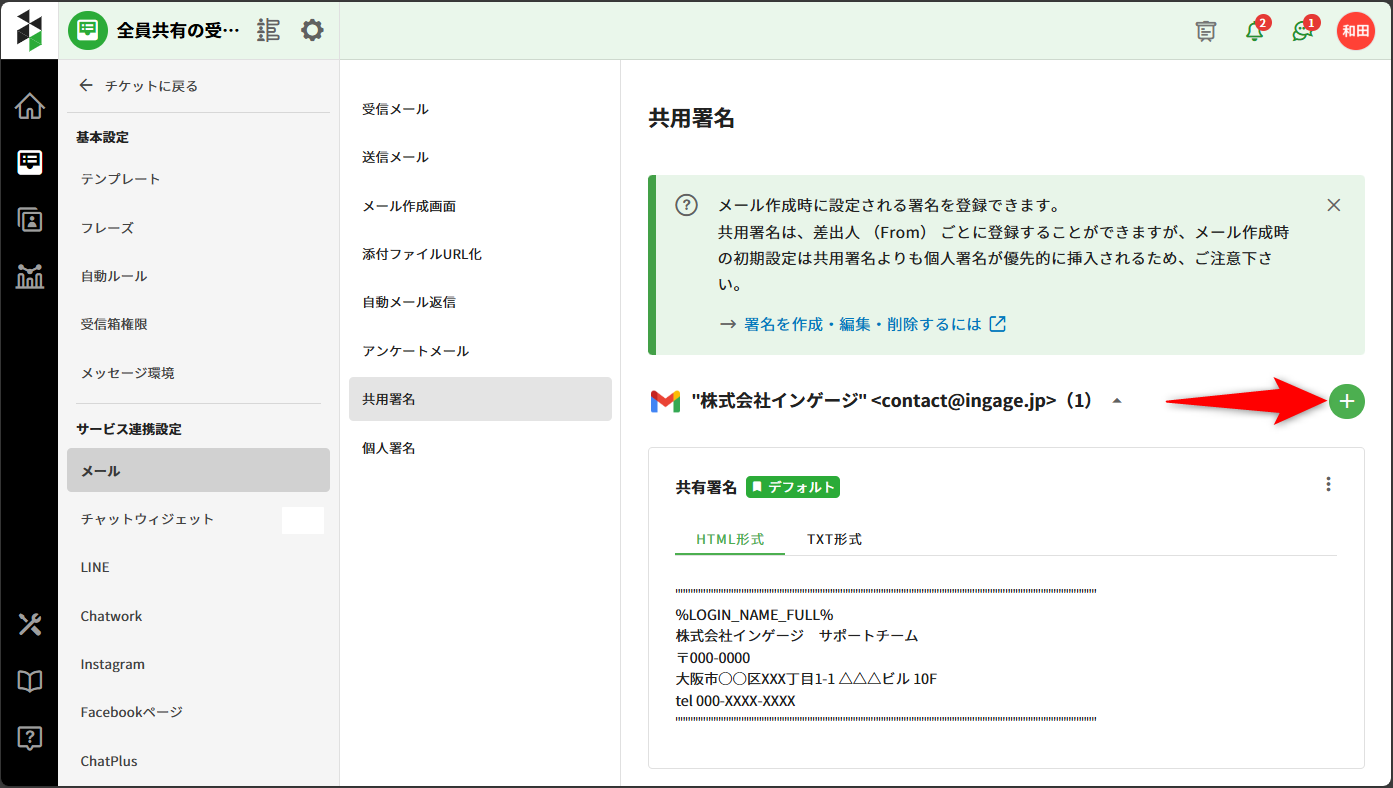This screenshot has width=1393, height=788.
Task: Open the notification bell icon
Action: pos(1254,31)
